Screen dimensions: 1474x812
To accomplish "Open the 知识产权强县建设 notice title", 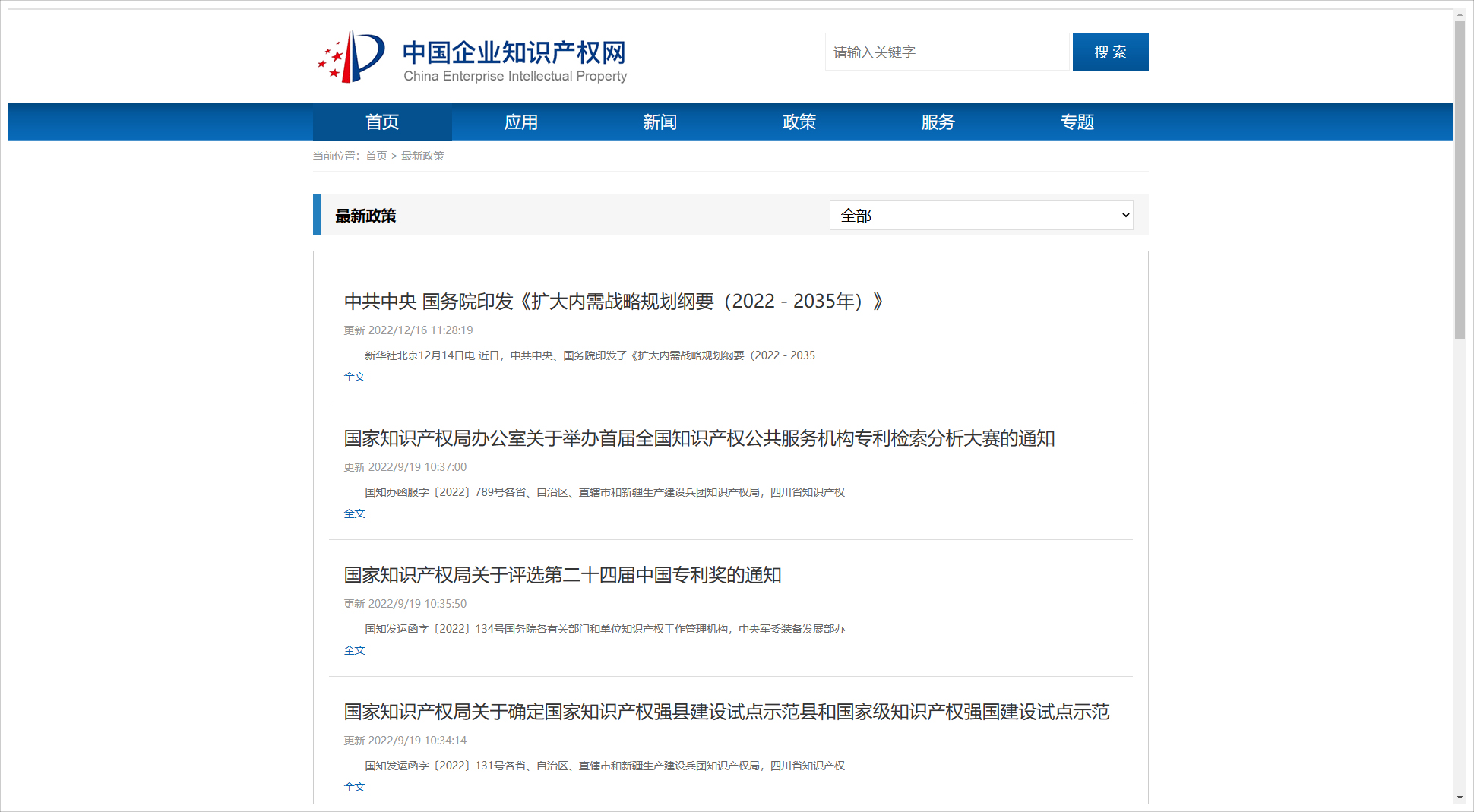I will 726,712.
